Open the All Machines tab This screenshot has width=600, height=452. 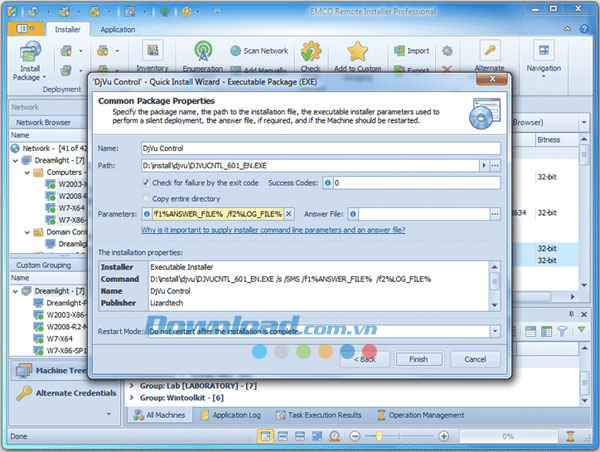[x=159, y=415]
